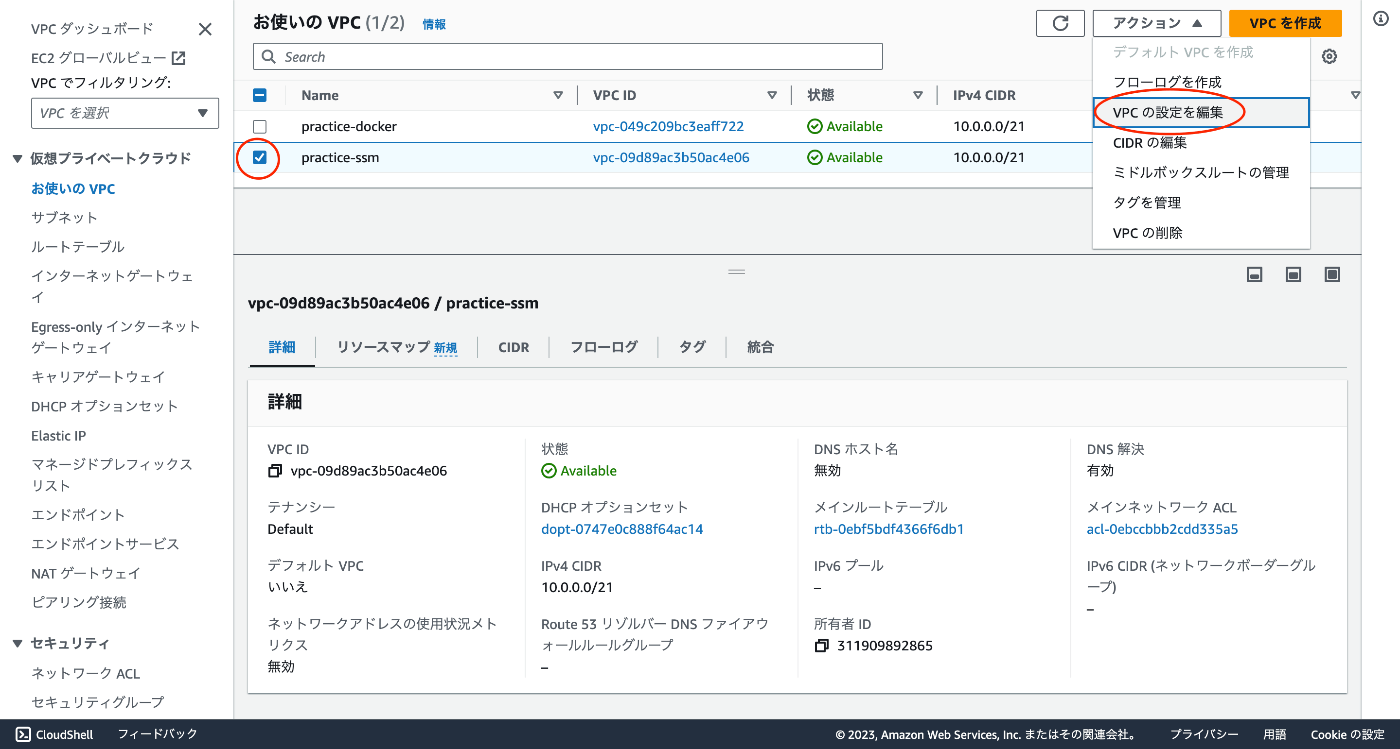Sort by 状態 column arrow
Image resolution: width=1400 pixels, height=749 pixels.
point(917,96)
